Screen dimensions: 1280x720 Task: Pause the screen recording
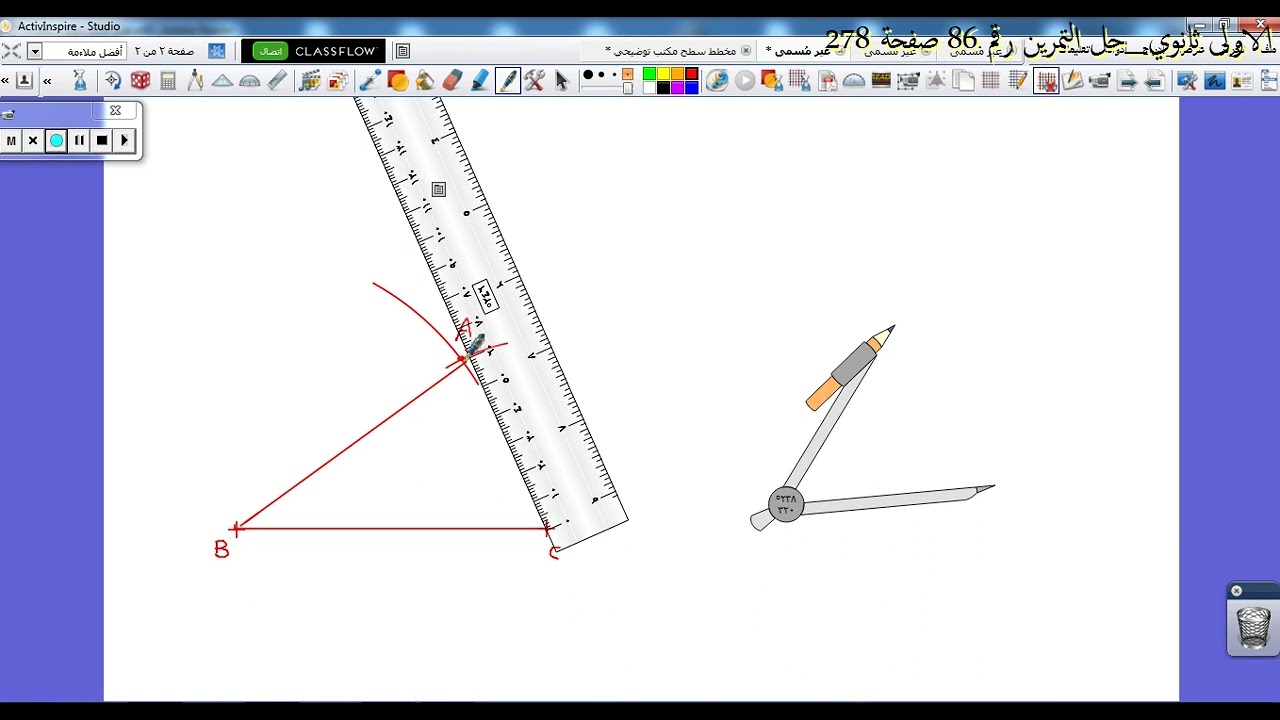tap(79, 141)
